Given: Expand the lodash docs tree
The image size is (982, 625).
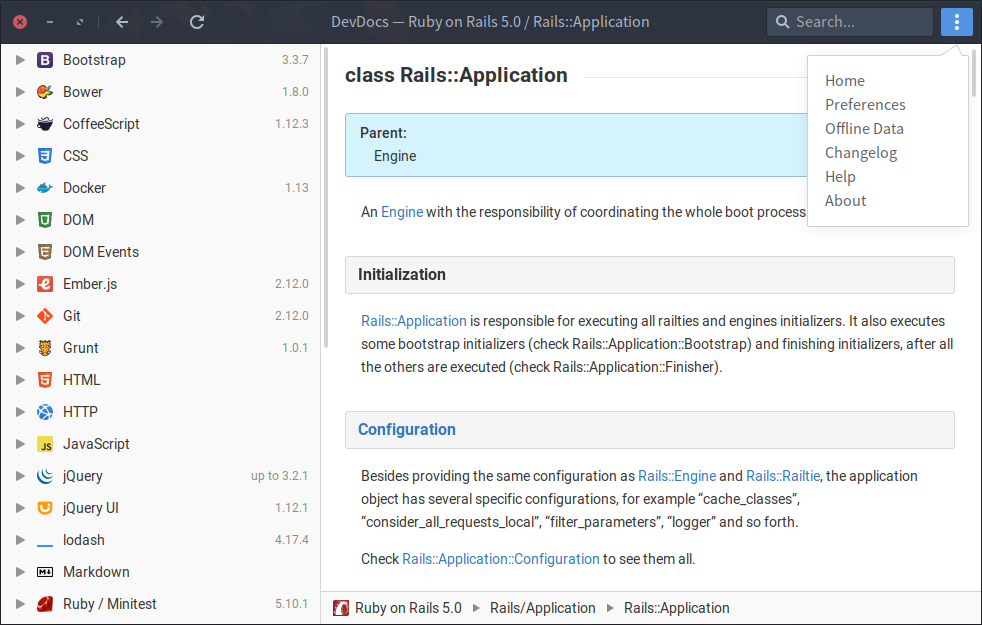Looking at the screenshot, I should pyautogui.click(x=20, y=540).
